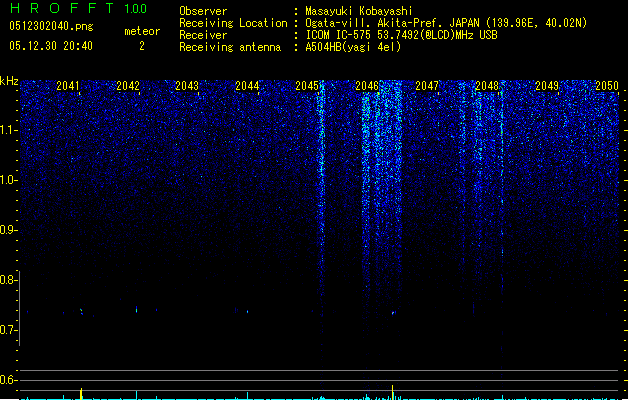The image size is (629, 400).
Task: Click the 2042 time marker
Action: [x=128, y=86]
